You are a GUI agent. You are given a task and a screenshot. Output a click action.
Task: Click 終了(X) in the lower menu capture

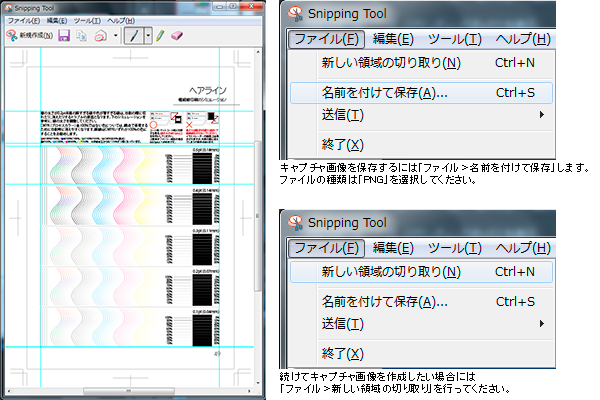pos(343,354)
